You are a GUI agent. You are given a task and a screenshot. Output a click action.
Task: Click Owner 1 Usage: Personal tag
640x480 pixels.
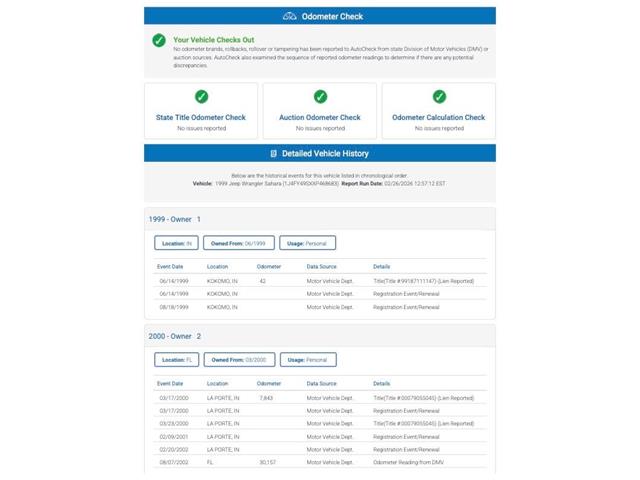tap(307, 243)
